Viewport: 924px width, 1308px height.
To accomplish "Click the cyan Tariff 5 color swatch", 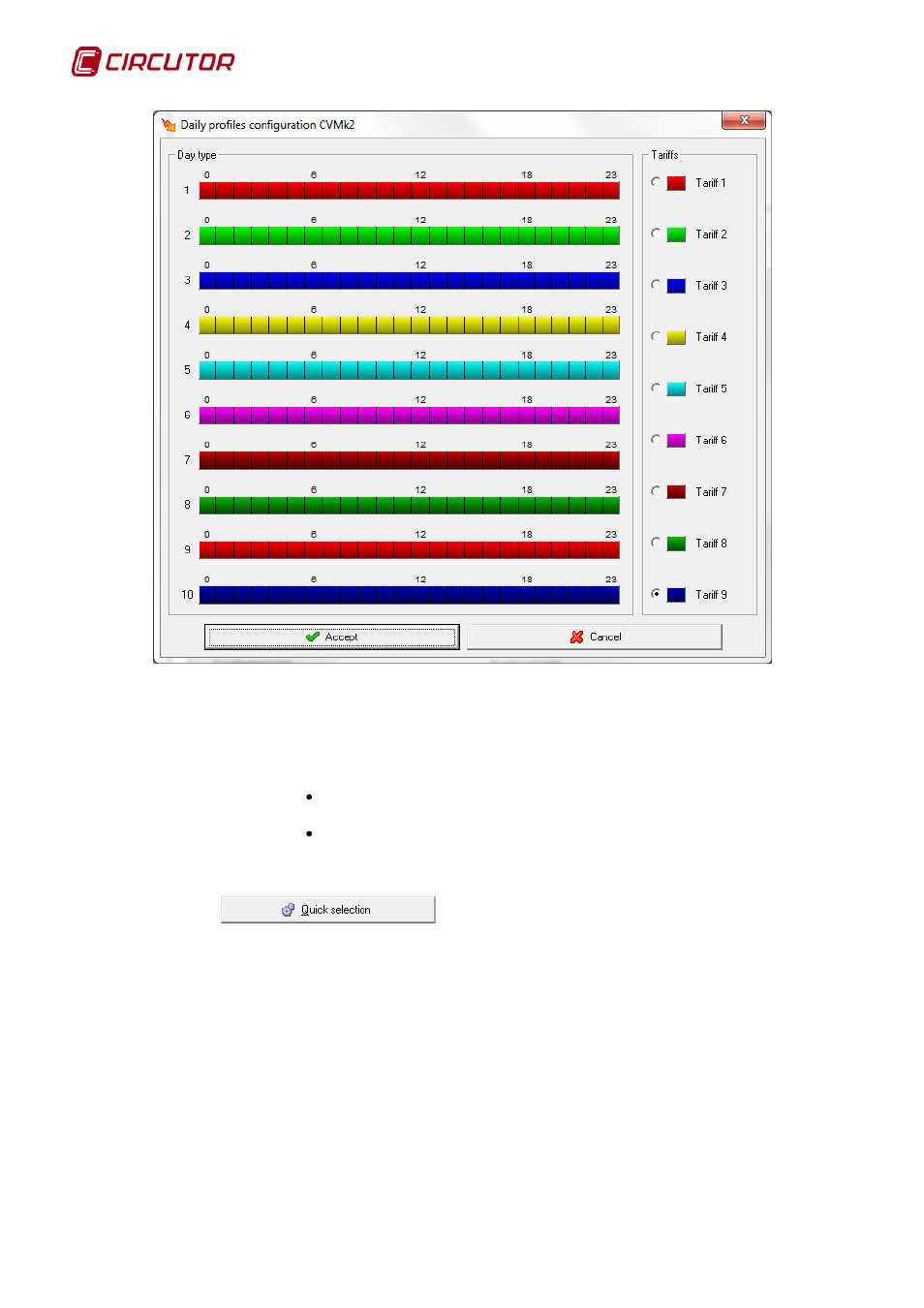I will point(676,389).
